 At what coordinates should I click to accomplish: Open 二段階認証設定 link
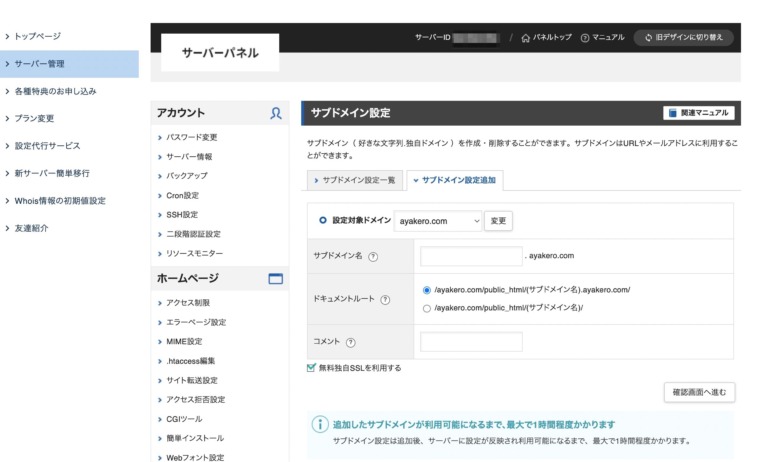click(x=193, y=234)
